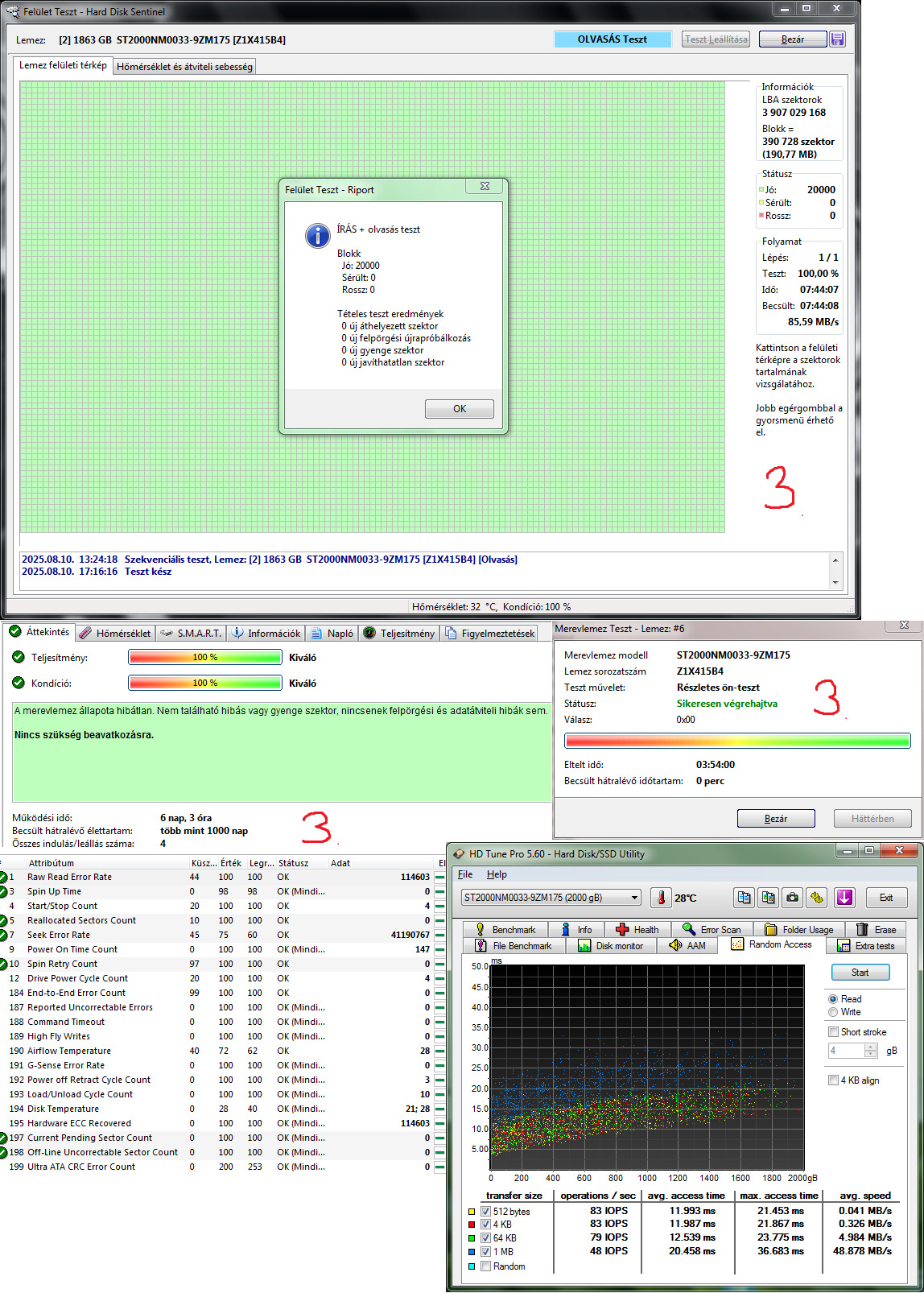Switch to the S.M.A.R.T. tab
The image size is (924, 1293).
coord(191,634)
